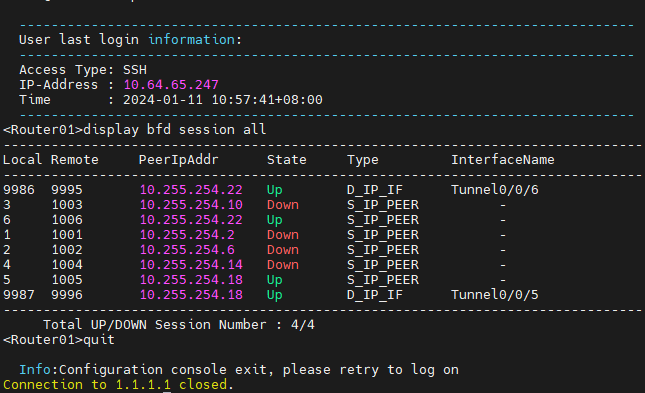This screenshot has width=645, height=393.
Task: Click peer address 10.255.254.10
Action: 191,205
